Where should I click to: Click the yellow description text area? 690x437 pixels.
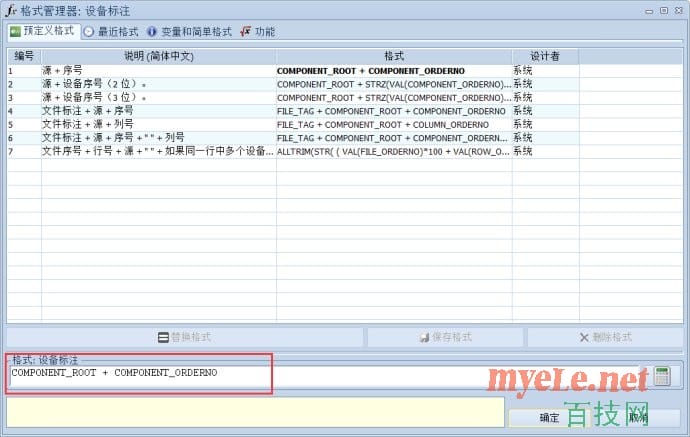click(255, 412)
